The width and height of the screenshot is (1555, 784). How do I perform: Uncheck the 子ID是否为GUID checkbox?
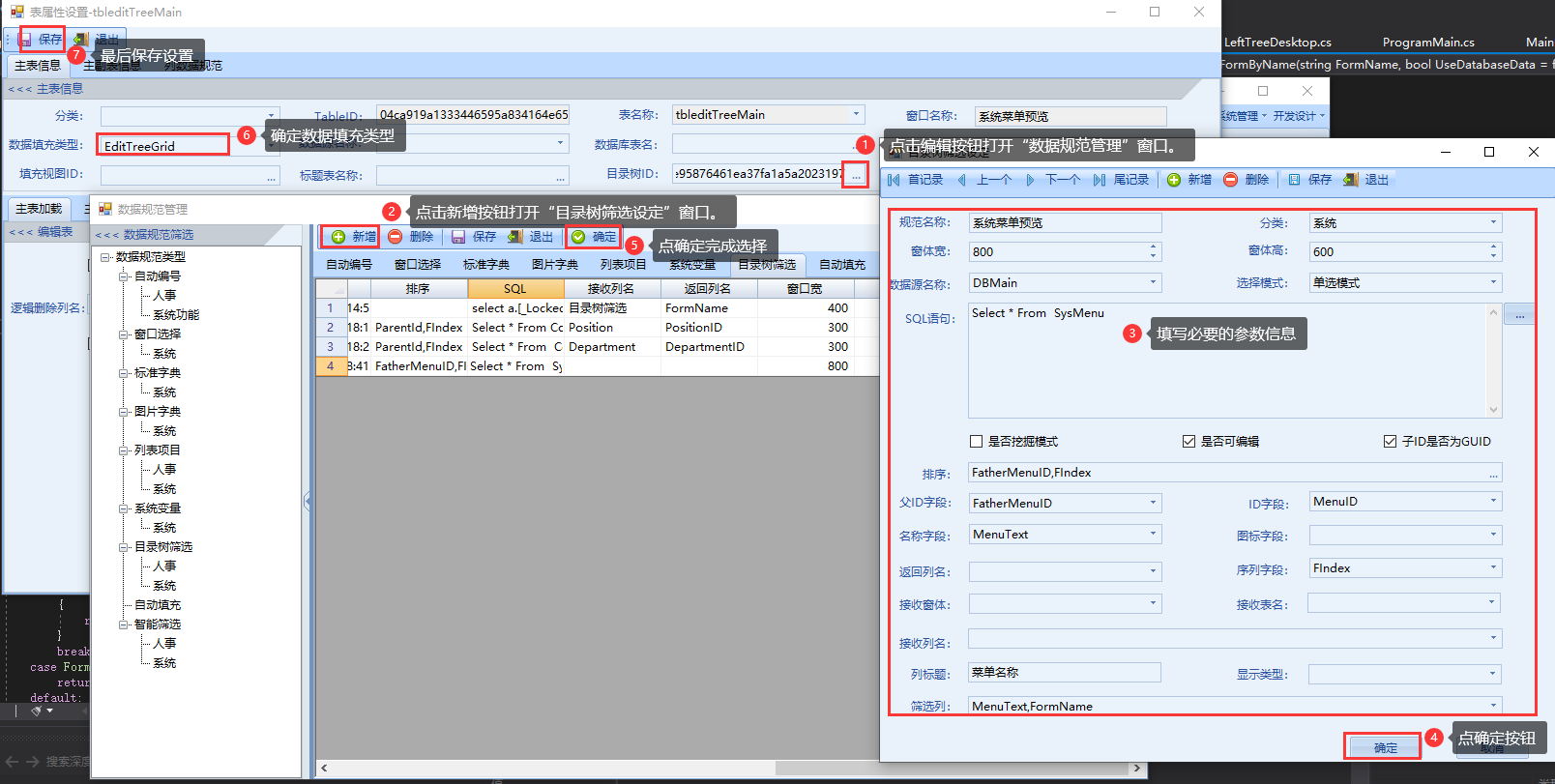1390,442
